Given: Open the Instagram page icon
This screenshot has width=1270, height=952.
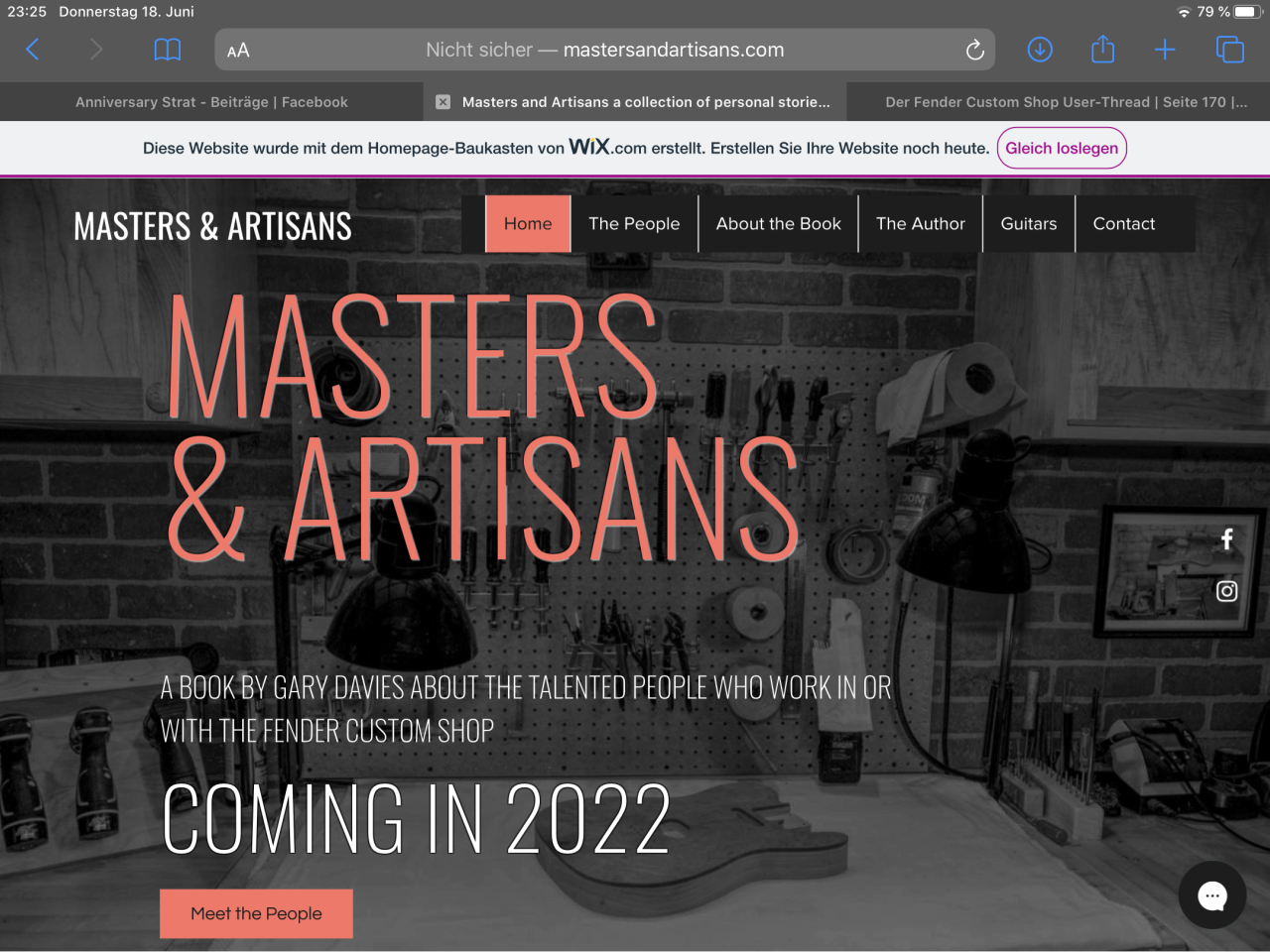Looking at the screenshot, I should point(1227,591).
